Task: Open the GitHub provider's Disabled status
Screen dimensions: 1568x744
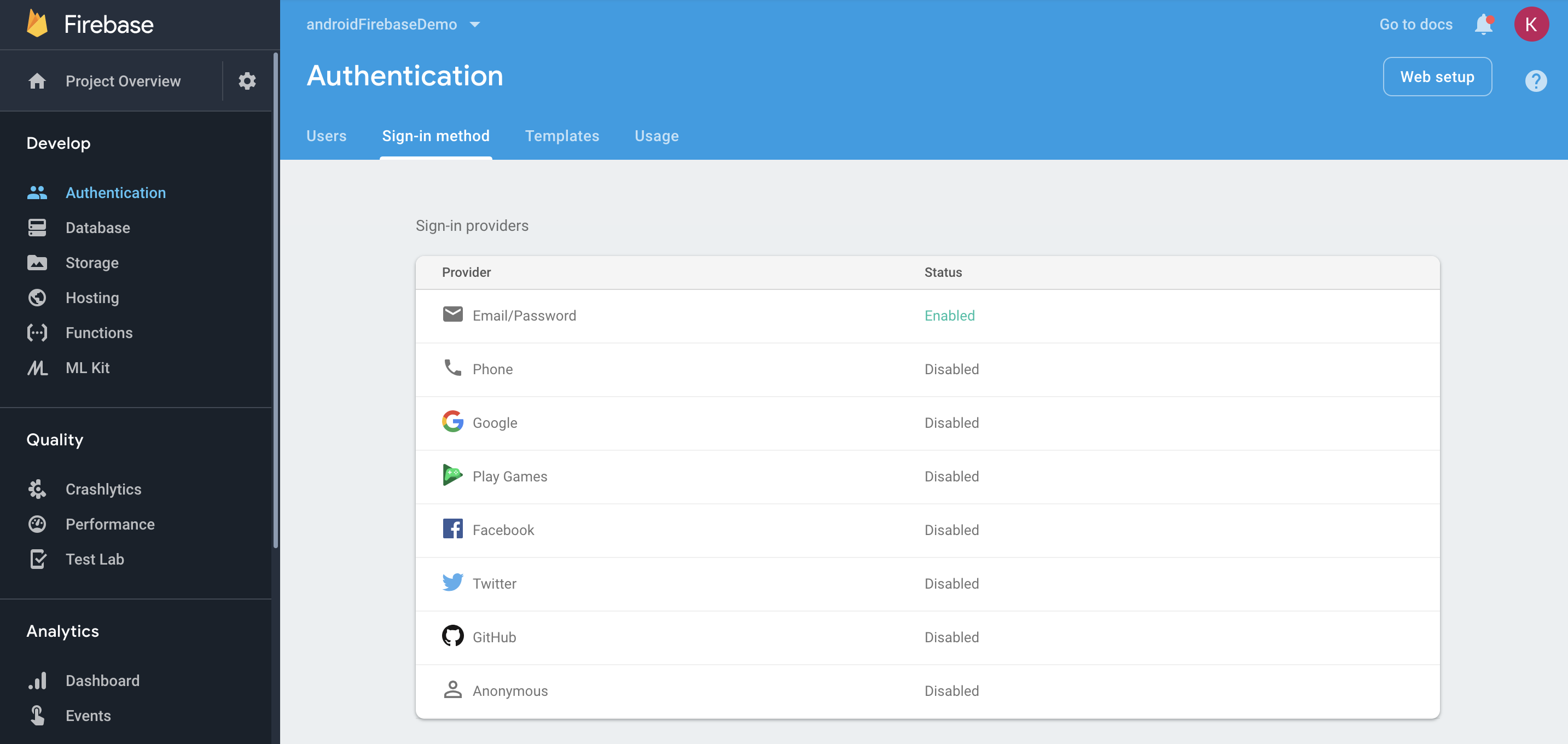Action: [x=951, y=637]
